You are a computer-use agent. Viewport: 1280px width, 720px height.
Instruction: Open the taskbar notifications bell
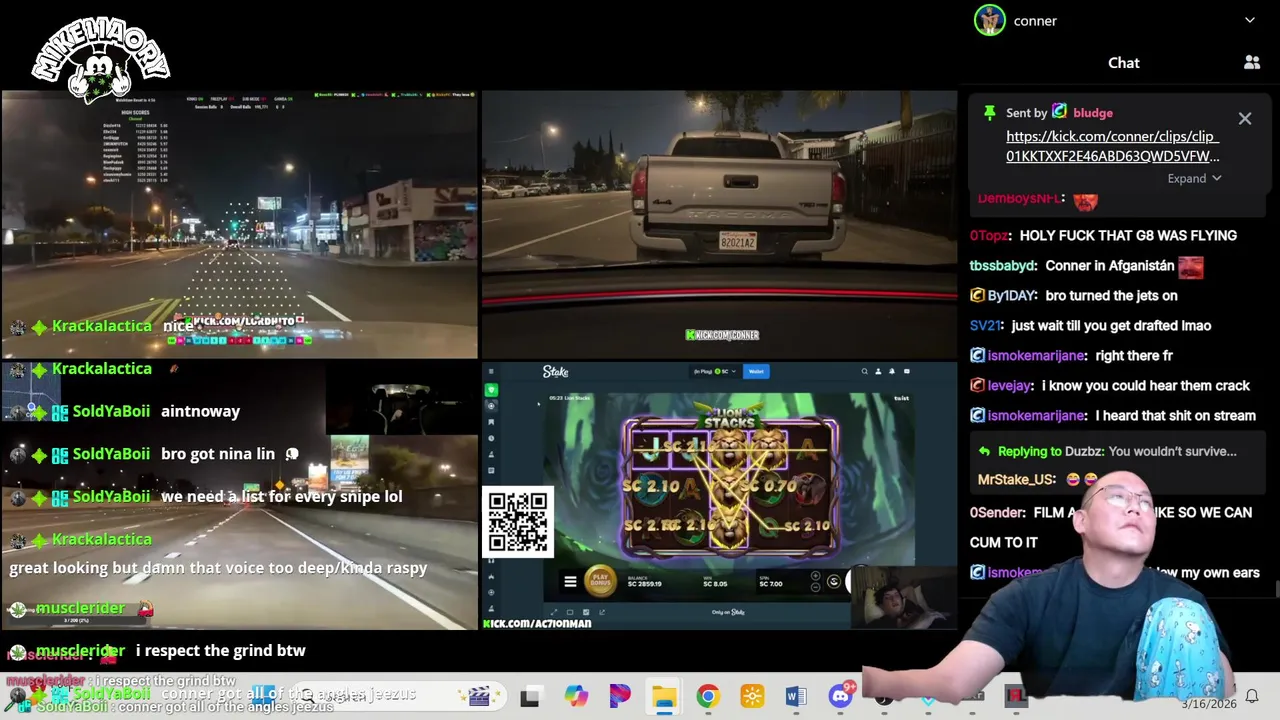point(1251,696)
